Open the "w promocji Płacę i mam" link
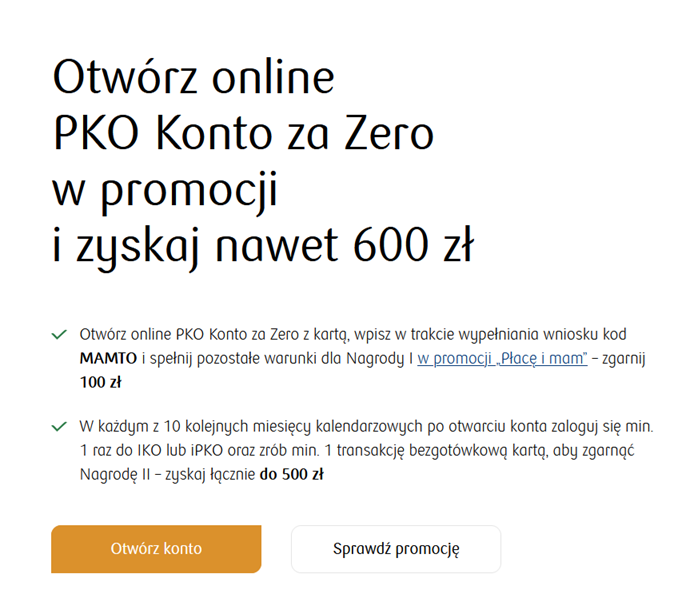This screenshot has width=698, height=603. [x=502, y=358]
